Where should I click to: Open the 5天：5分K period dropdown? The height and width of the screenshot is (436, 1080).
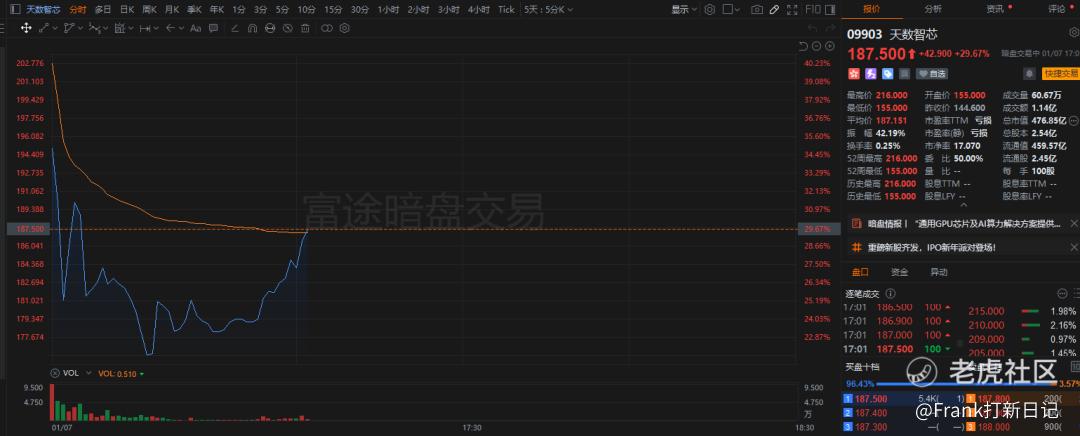point(548,10)
